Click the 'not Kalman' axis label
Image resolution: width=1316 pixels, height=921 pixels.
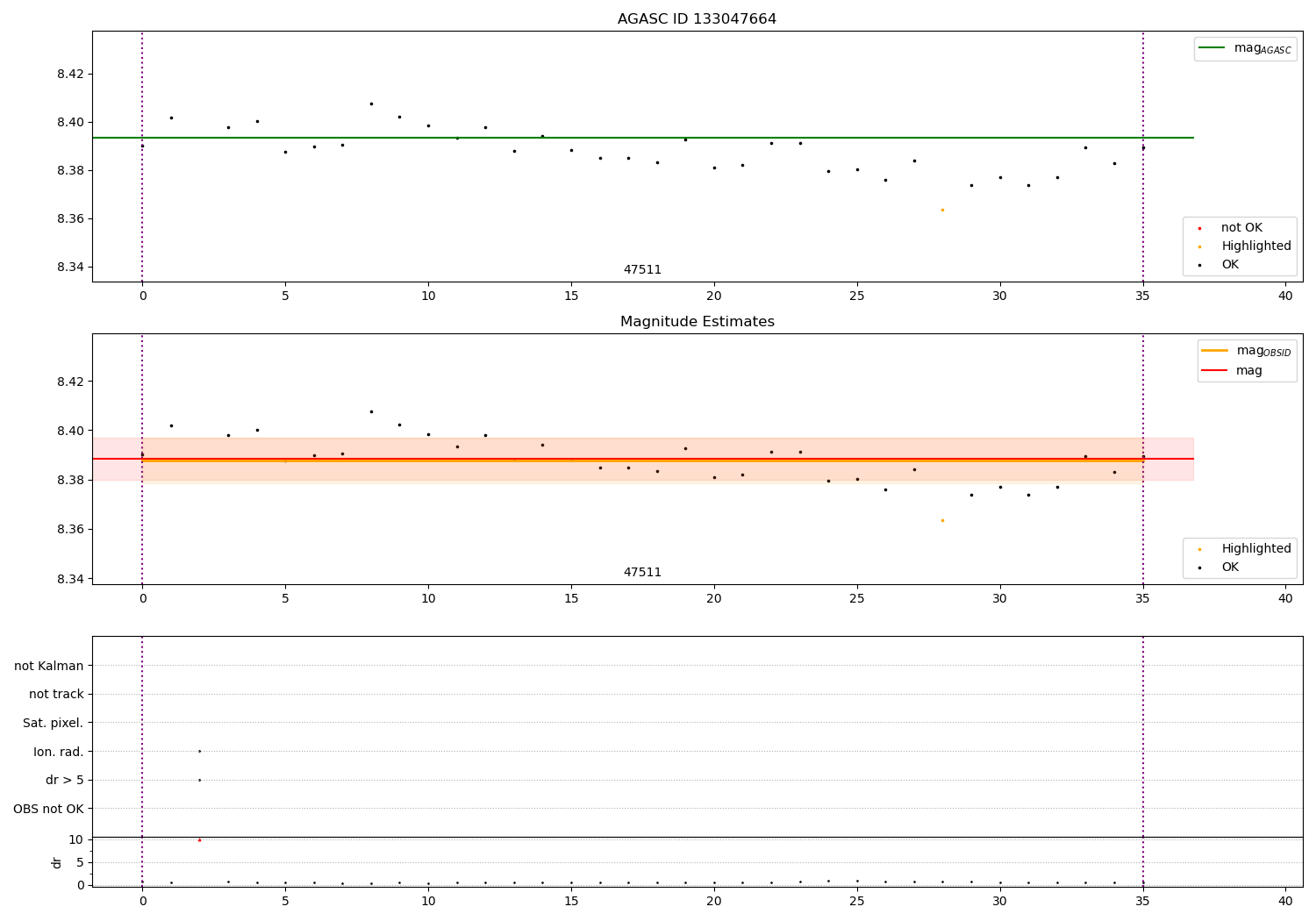point(49,666)
